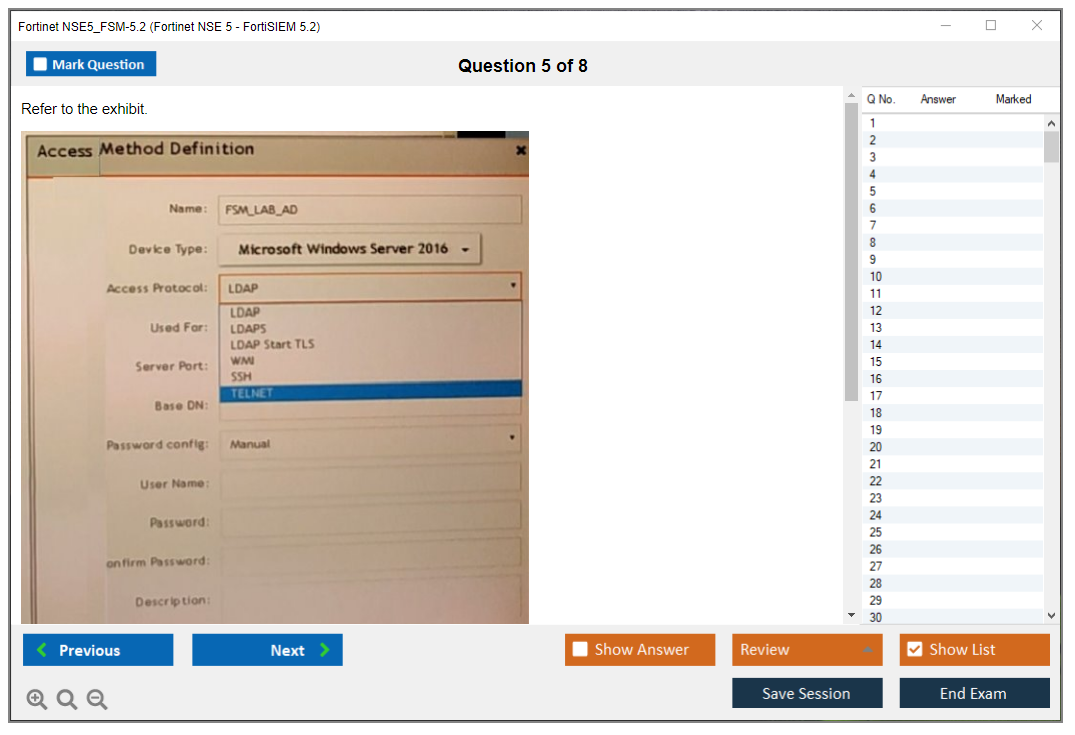Maximize the exam window
This screenshot has width=1075, height=735.
pos(991,26)
